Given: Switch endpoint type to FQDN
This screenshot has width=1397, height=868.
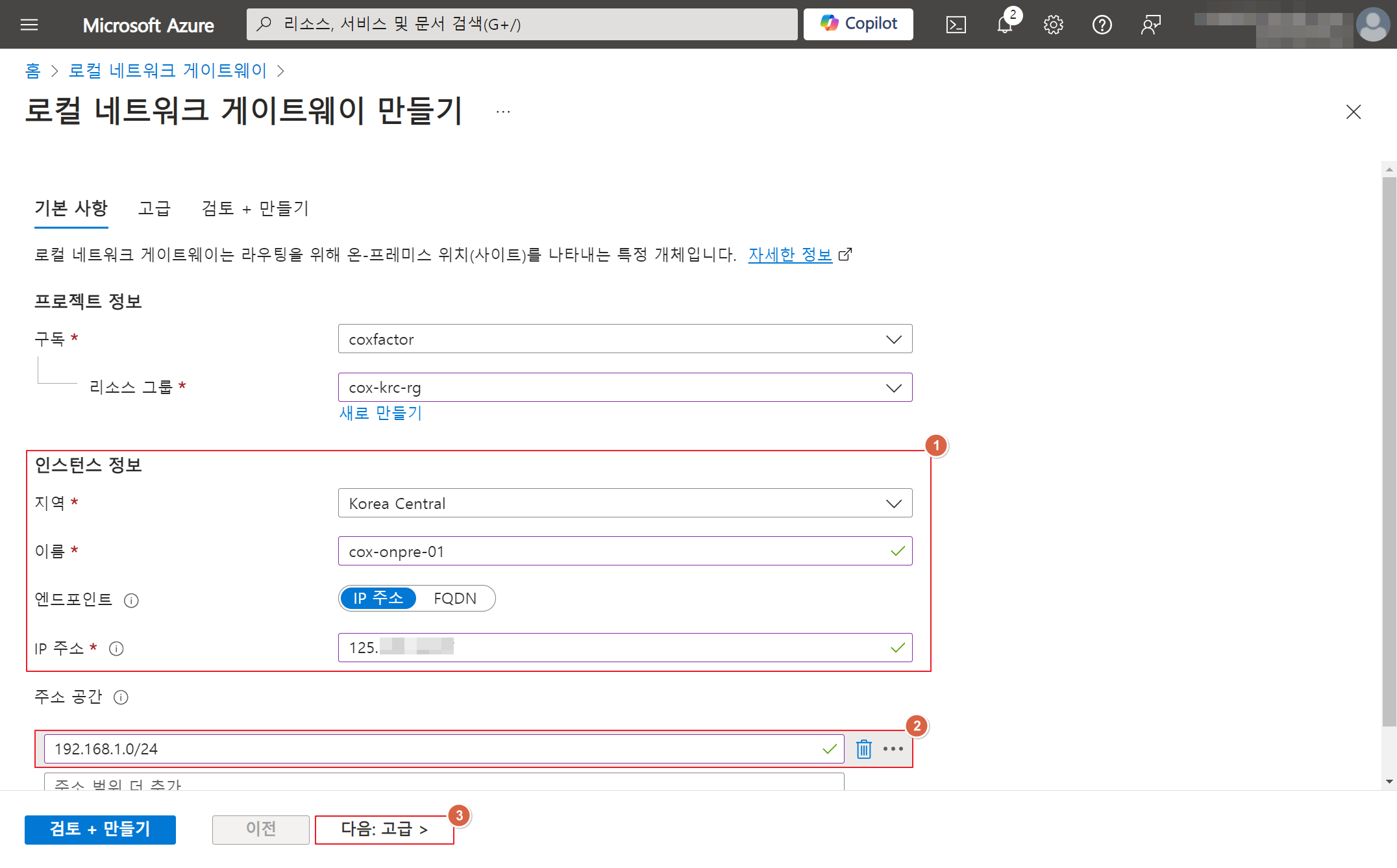Looking at the screenshot, I should tap(454, 598).
